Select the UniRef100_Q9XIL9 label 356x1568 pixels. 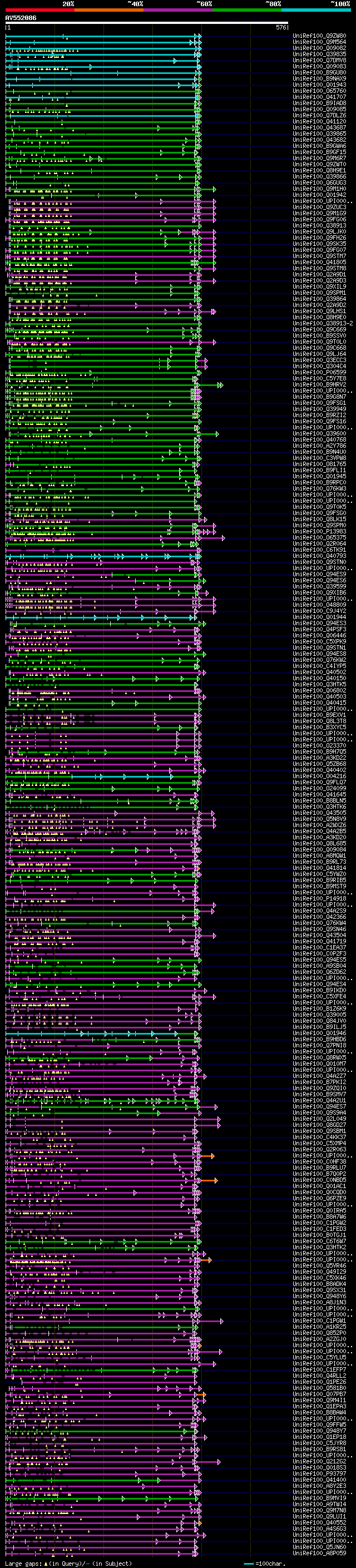[x=319, y=286]
